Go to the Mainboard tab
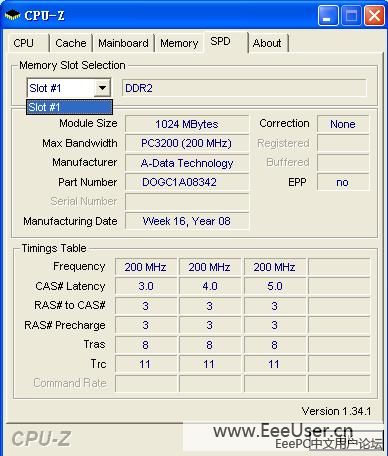Viewport: 388px width, 456px height. [123, 43]
